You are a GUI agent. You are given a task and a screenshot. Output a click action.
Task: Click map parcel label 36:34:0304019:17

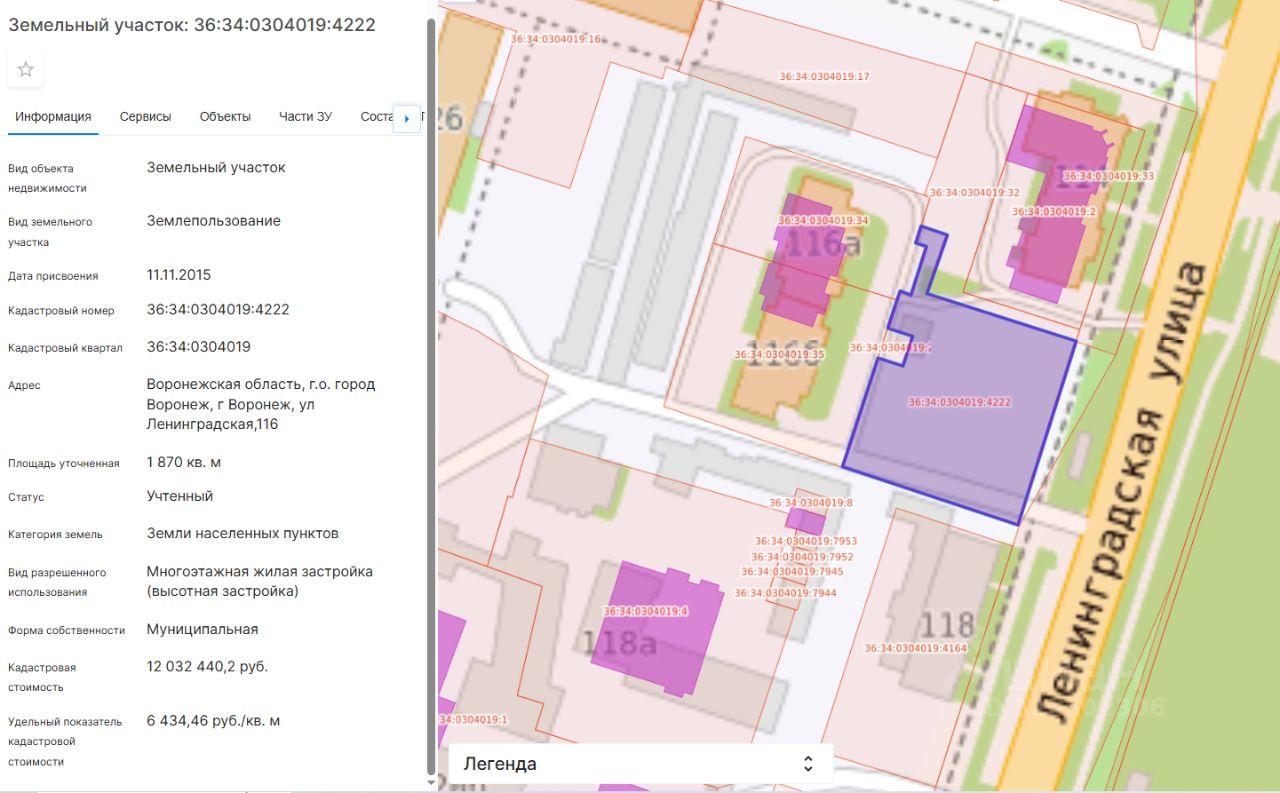(824, 77)
